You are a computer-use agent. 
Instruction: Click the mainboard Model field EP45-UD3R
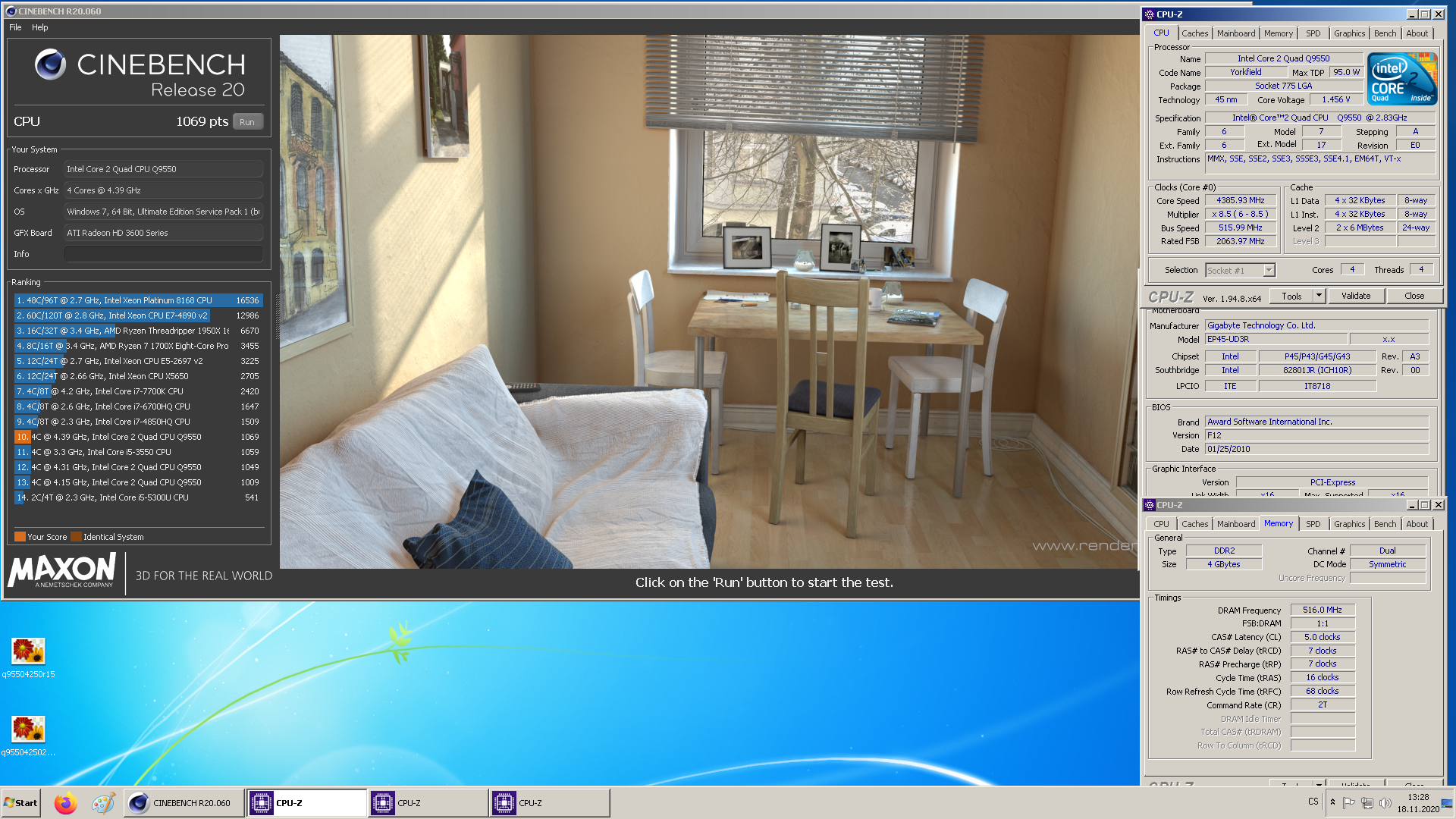click(x=1276, y=340)
